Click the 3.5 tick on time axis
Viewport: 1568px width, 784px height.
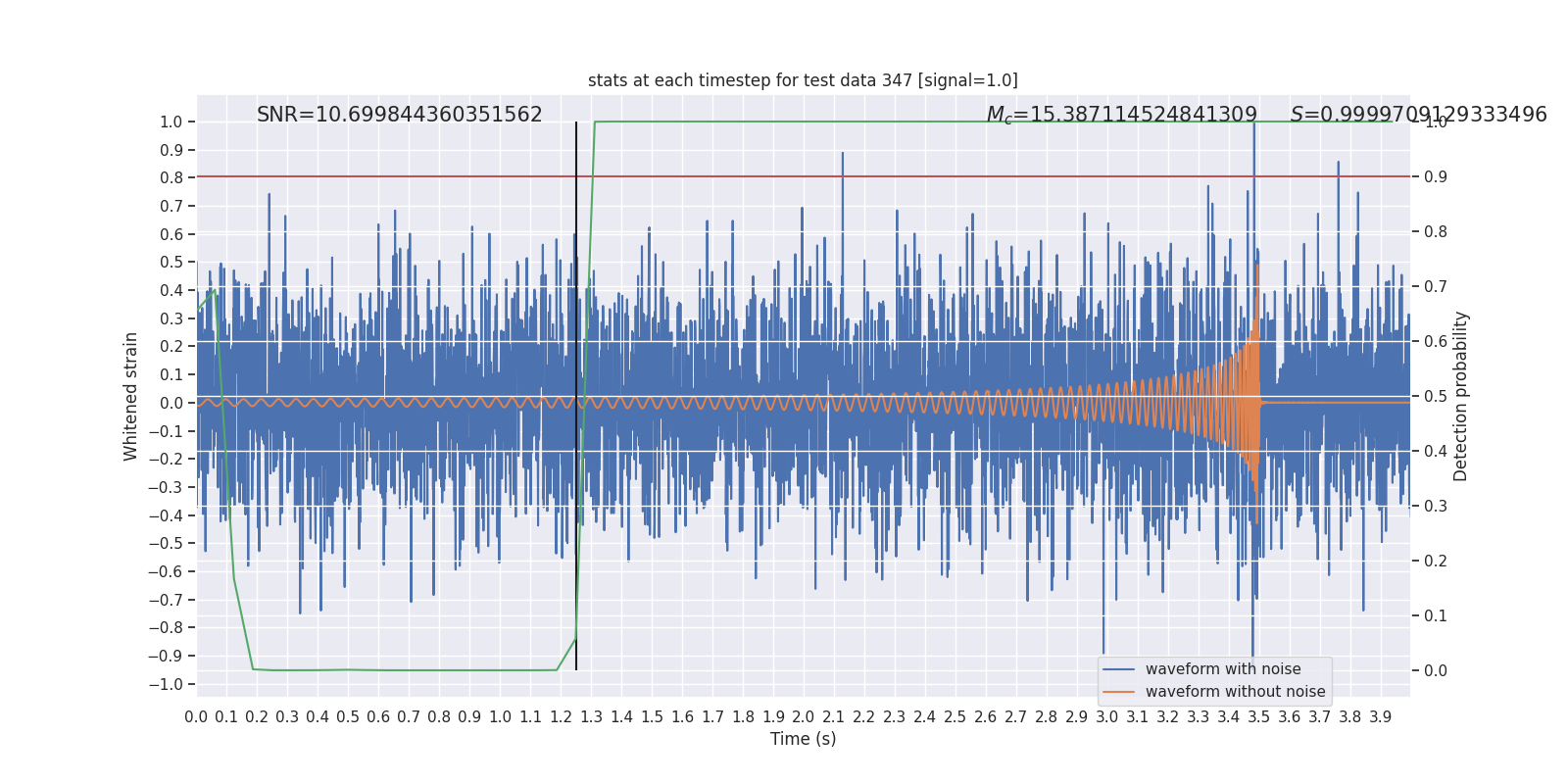click(x=1259, y=717)
